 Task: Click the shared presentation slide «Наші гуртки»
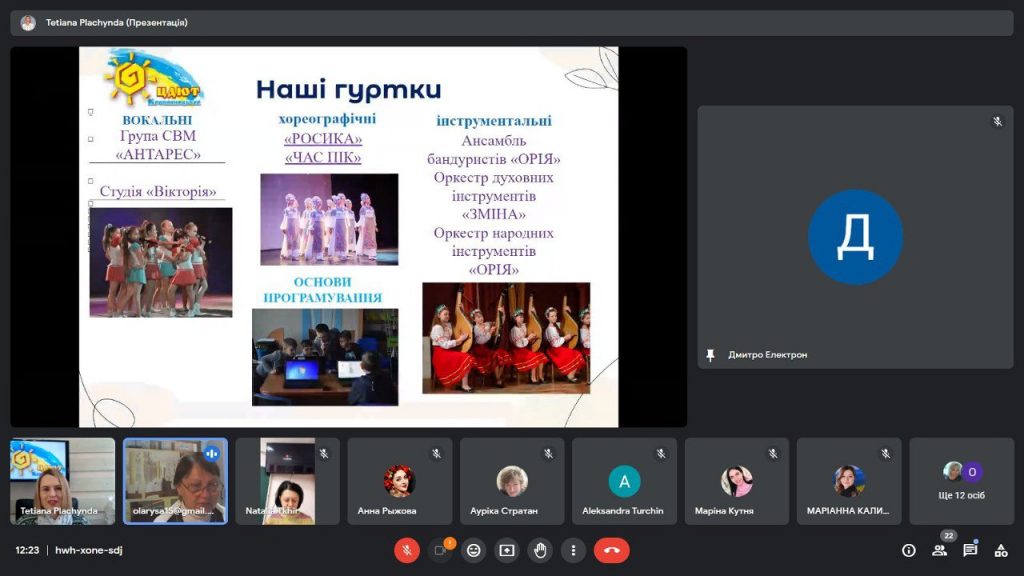tap(348, 237)
